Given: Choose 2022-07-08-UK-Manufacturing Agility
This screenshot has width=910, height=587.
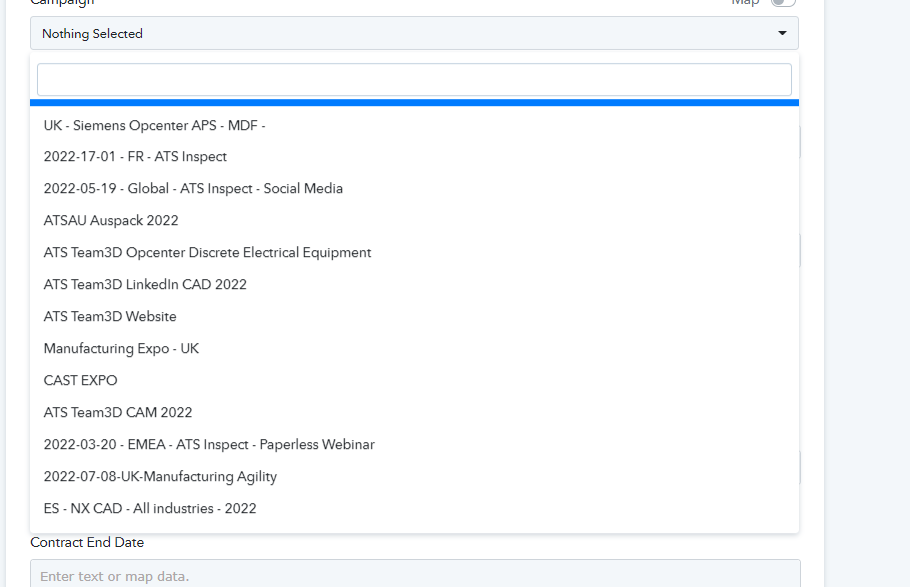Looking at the screenshot, I should coord(414,476).
